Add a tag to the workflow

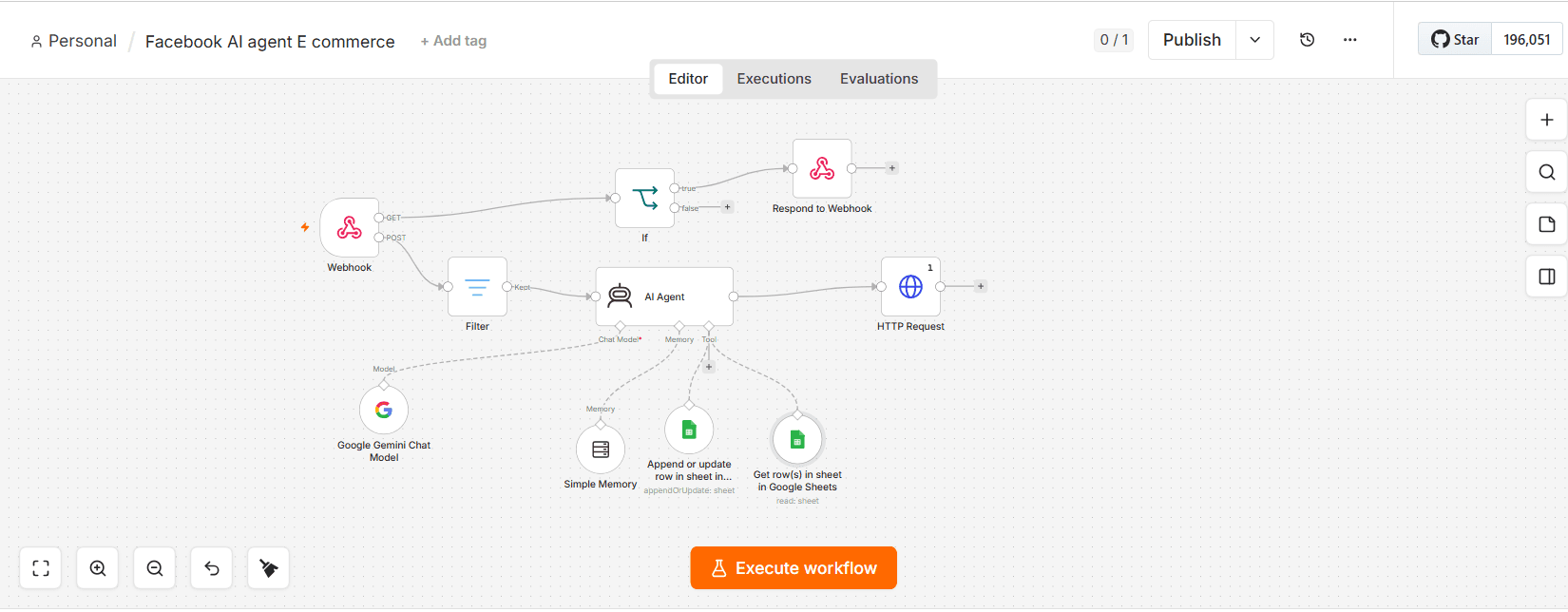pyautogui.click(x=453, y=41)
